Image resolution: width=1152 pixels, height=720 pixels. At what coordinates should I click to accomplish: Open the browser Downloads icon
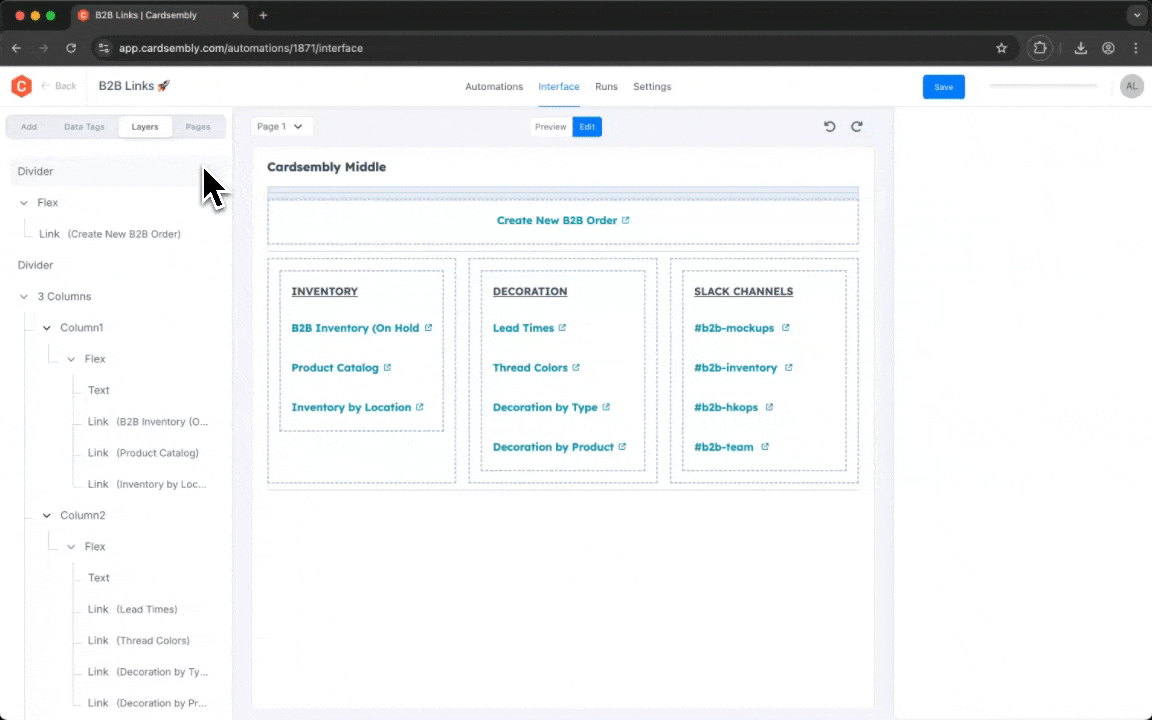point(1081,47)
